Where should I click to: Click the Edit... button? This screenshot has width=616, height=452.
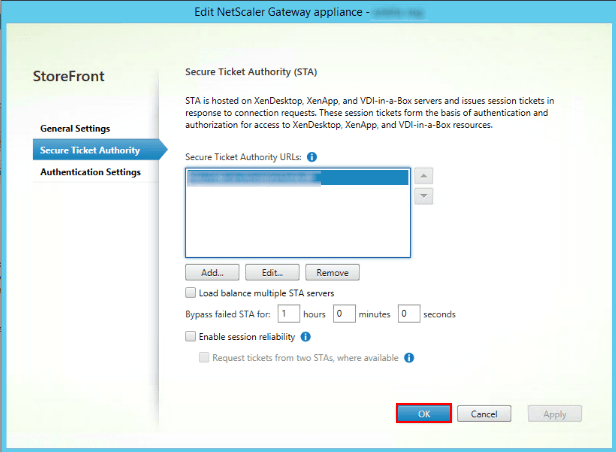point(272,273)
